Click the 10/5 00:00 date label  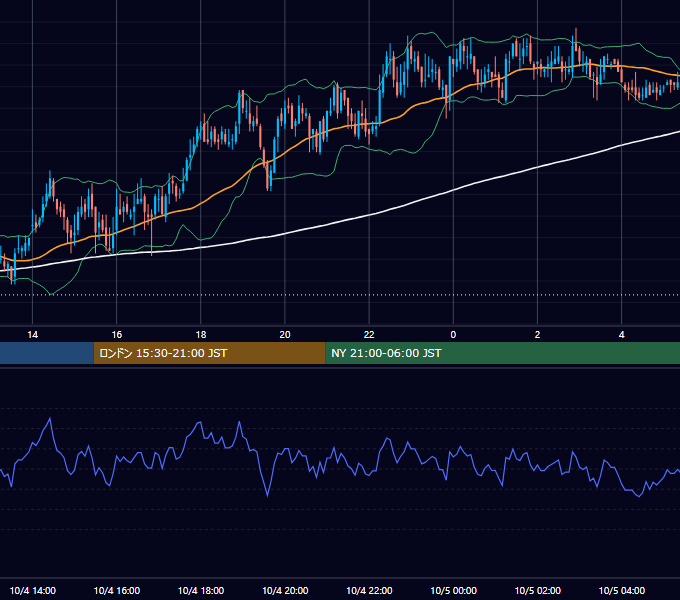(x=453, y=590)
